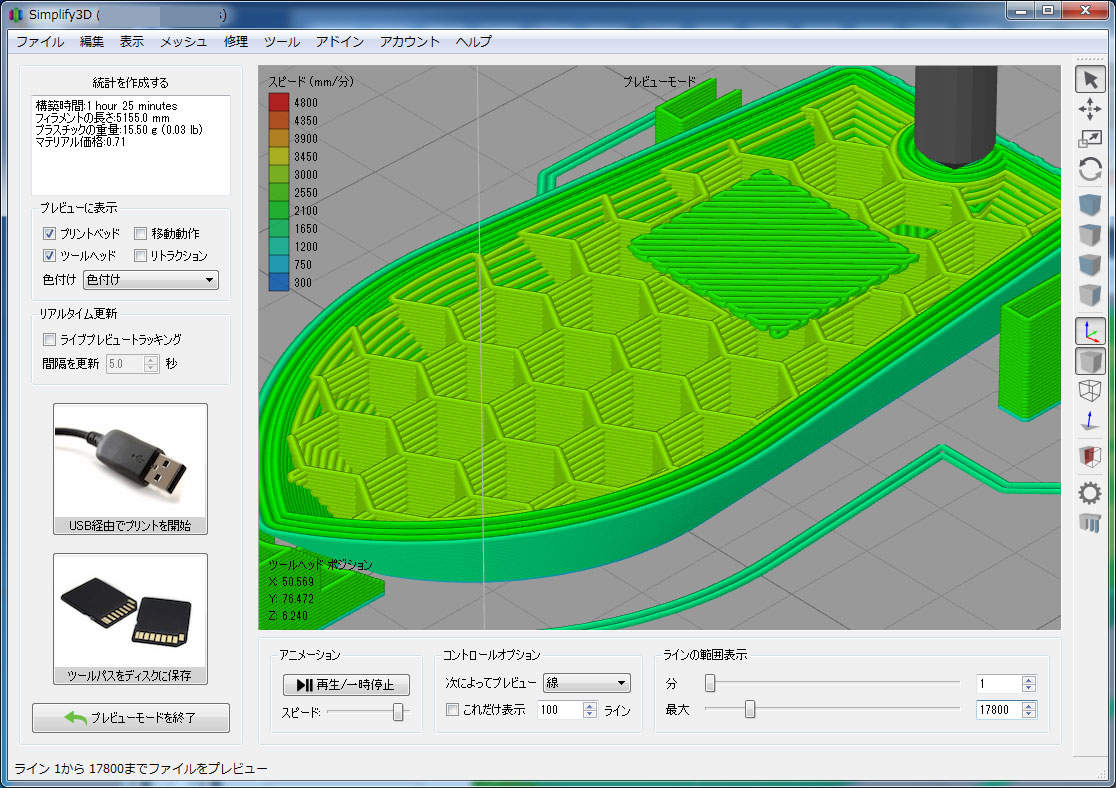Uncheck the プリントベッド checkbox
Image resolution: width=1116 pixels, height=788 pixels.
point(50,233)
